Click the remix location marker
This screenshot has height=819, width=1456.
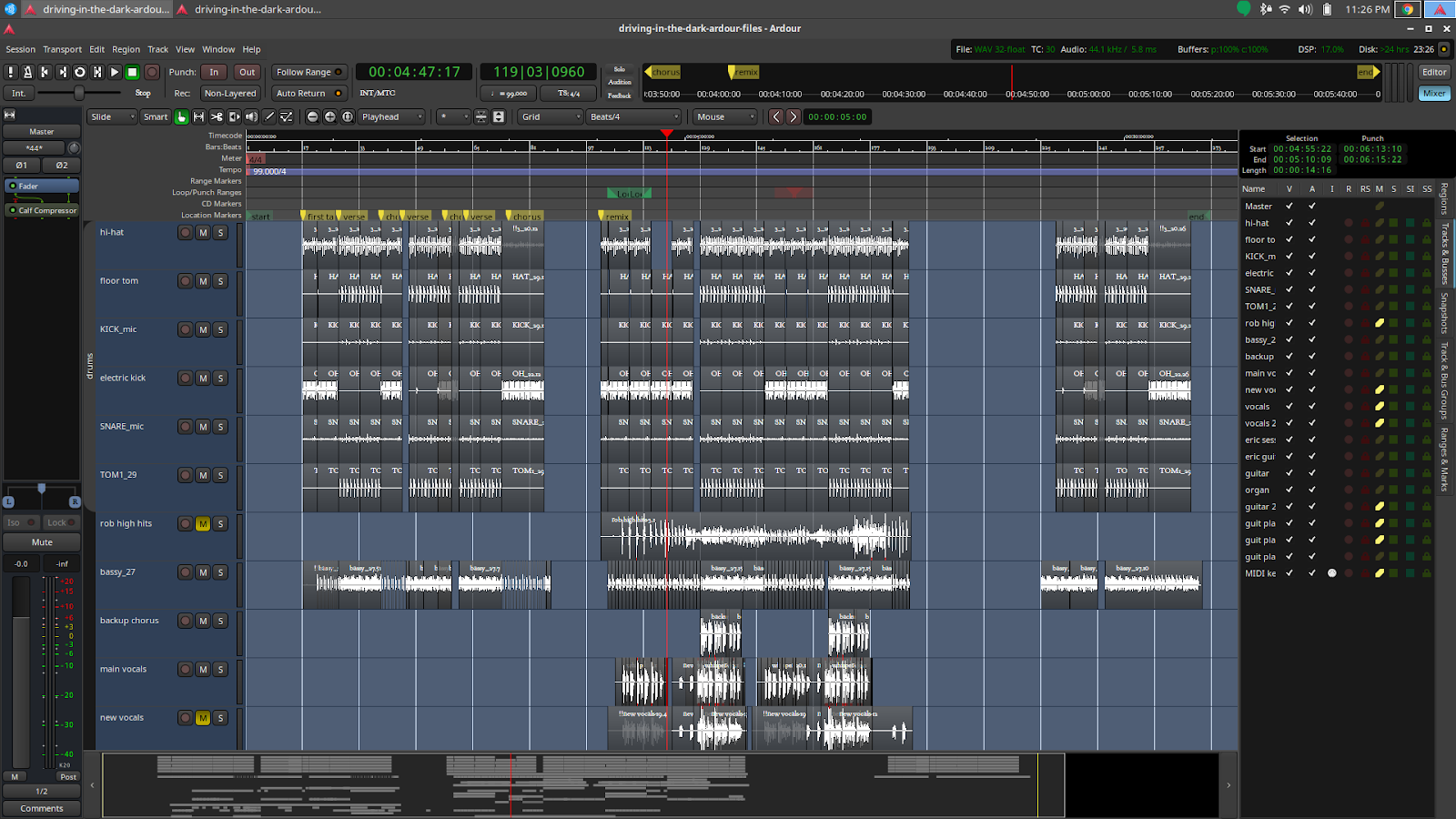pyautogui.click(x=616, y=216)
